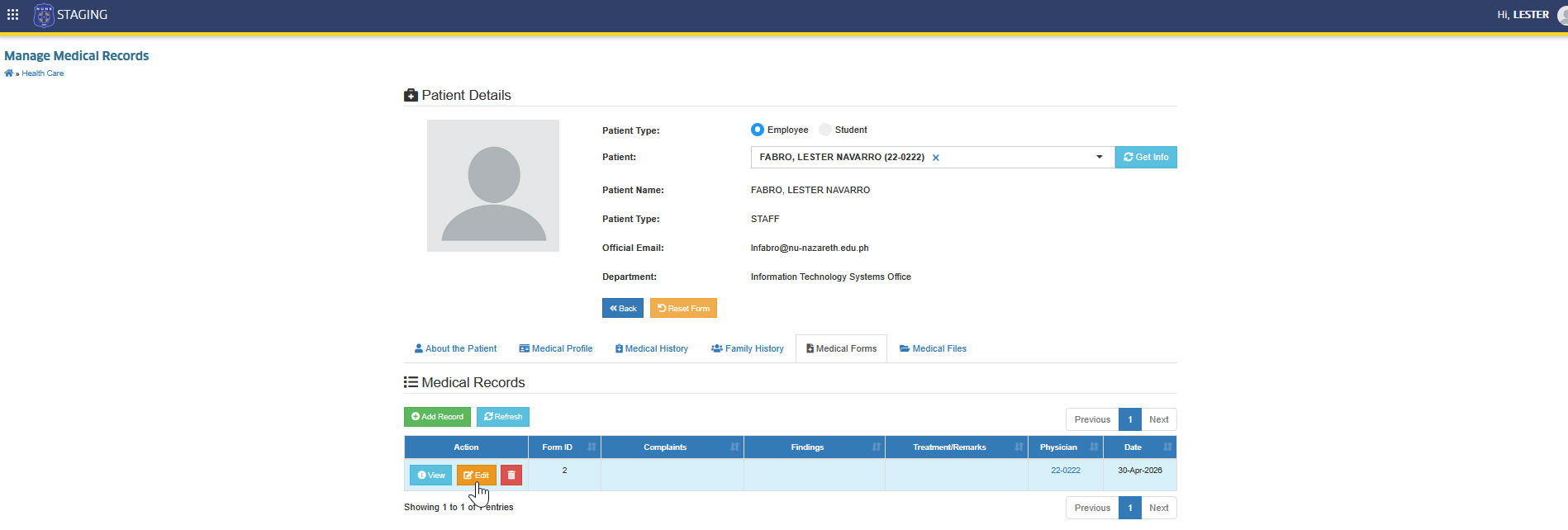Open physician link 22-0222
Viewport: 1568px width, 530px height.
coord(1066,471)
